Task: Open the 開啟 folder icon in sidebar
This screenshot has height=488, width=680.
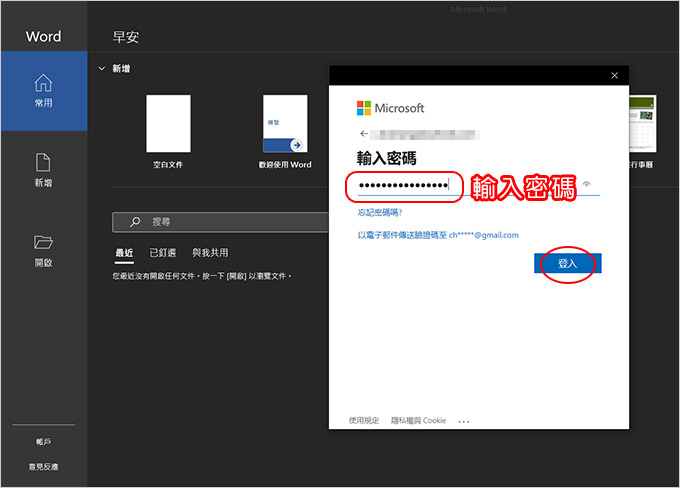Action: 43,251
